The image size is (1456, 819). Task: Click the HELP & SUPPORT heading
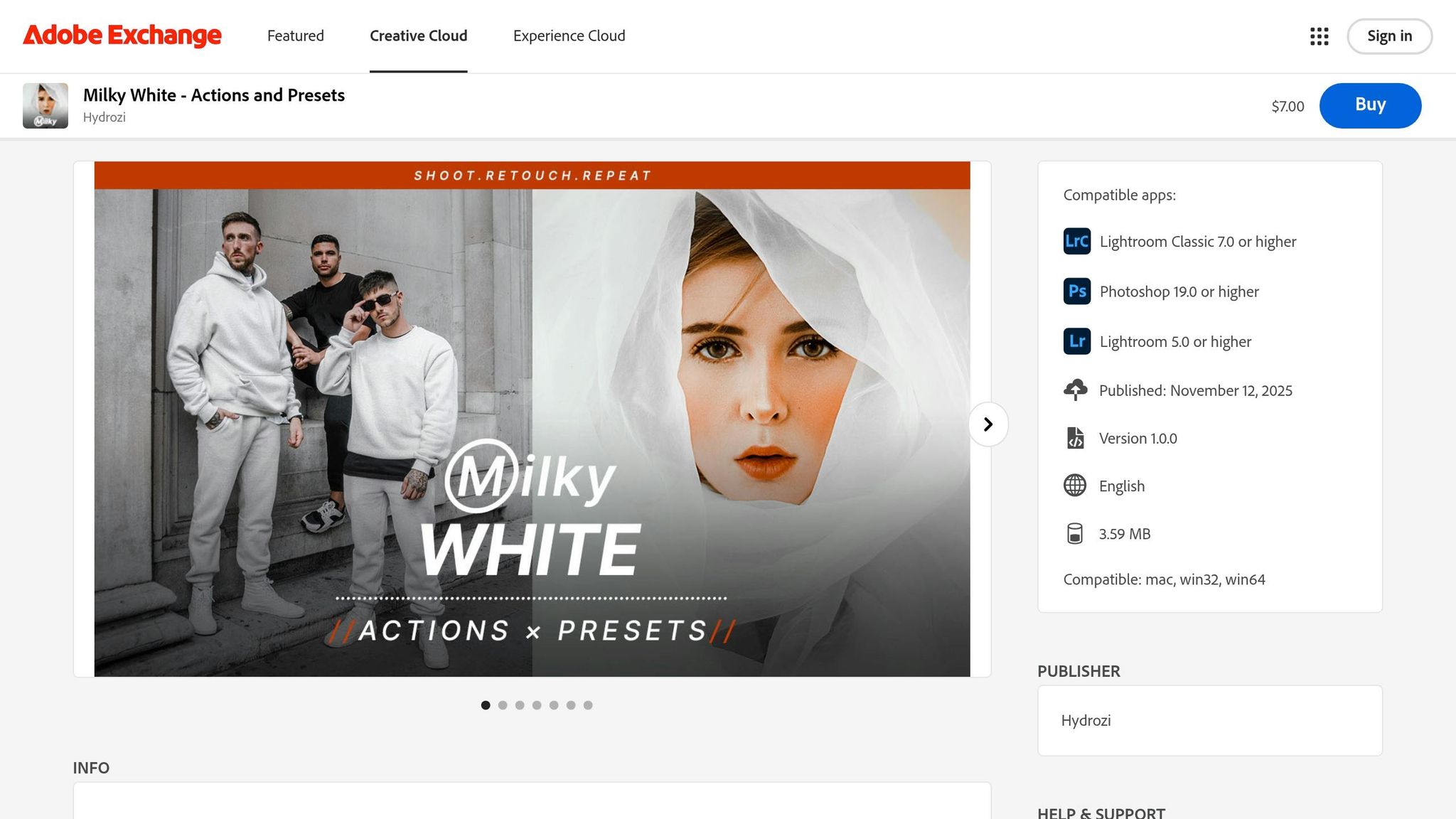[x=1101, y=813]
